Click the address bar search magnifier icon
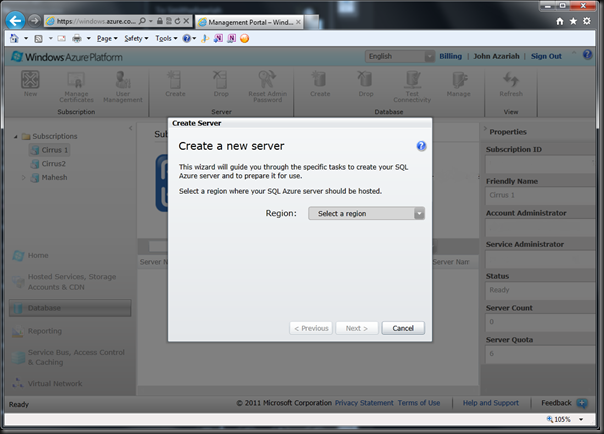Screen dimensions: 604x434 143,21
